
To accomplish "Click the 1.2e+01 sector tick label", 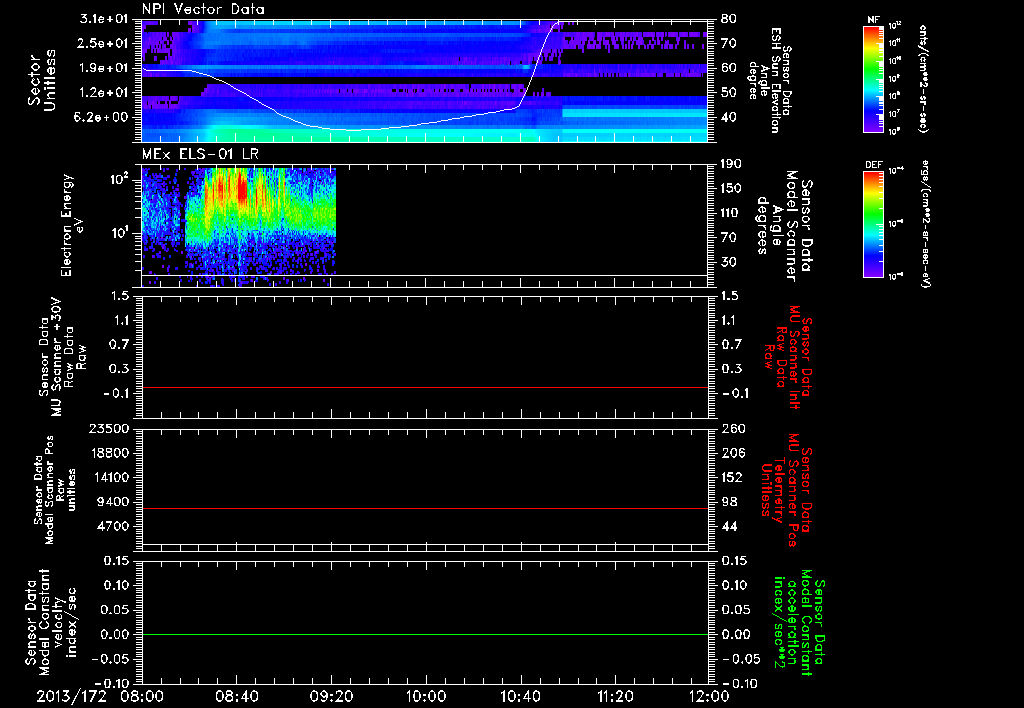I will (104, 93).
